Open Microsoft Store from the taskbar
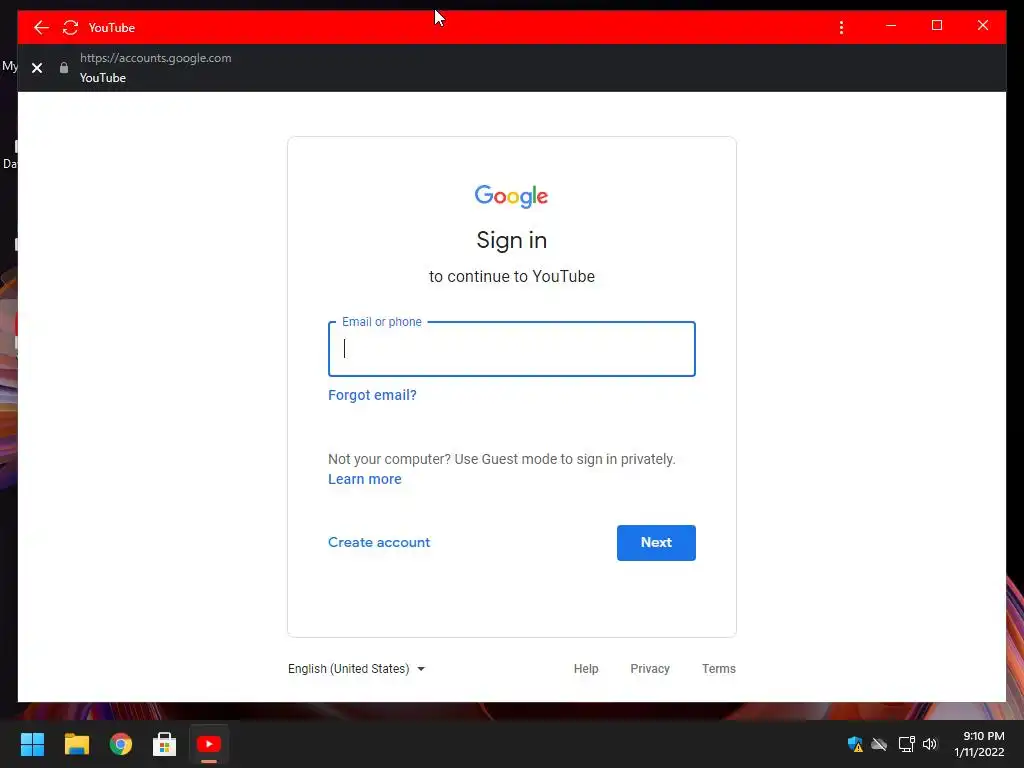1024x768 pixels. (x=165, y=744)
